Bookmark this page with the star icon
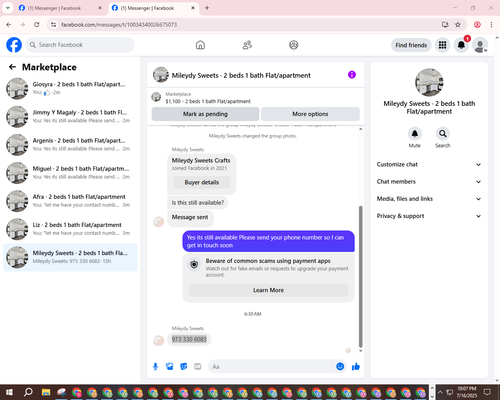Viewport: 500px width, 400px height. pyautogui.click(x=458, y=25)
